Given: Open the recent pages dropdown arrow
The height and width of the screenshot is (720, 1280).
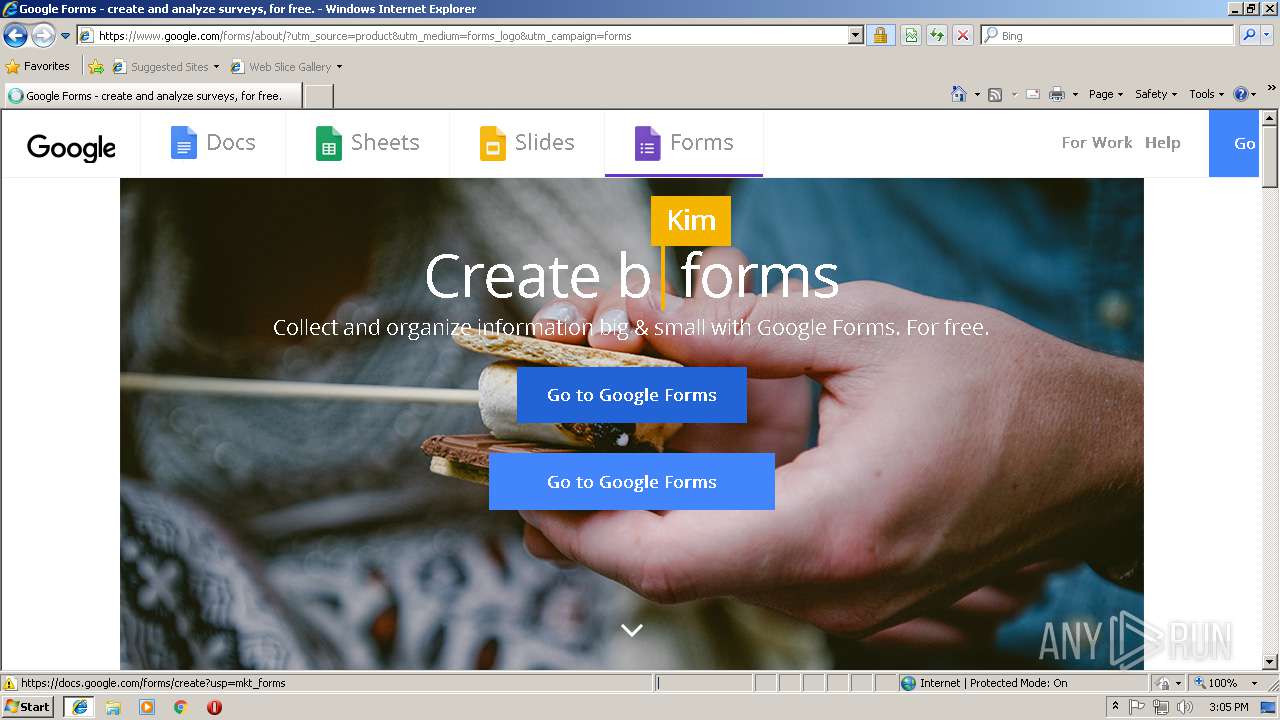Looking at the screenshot, I should (66, 36).
